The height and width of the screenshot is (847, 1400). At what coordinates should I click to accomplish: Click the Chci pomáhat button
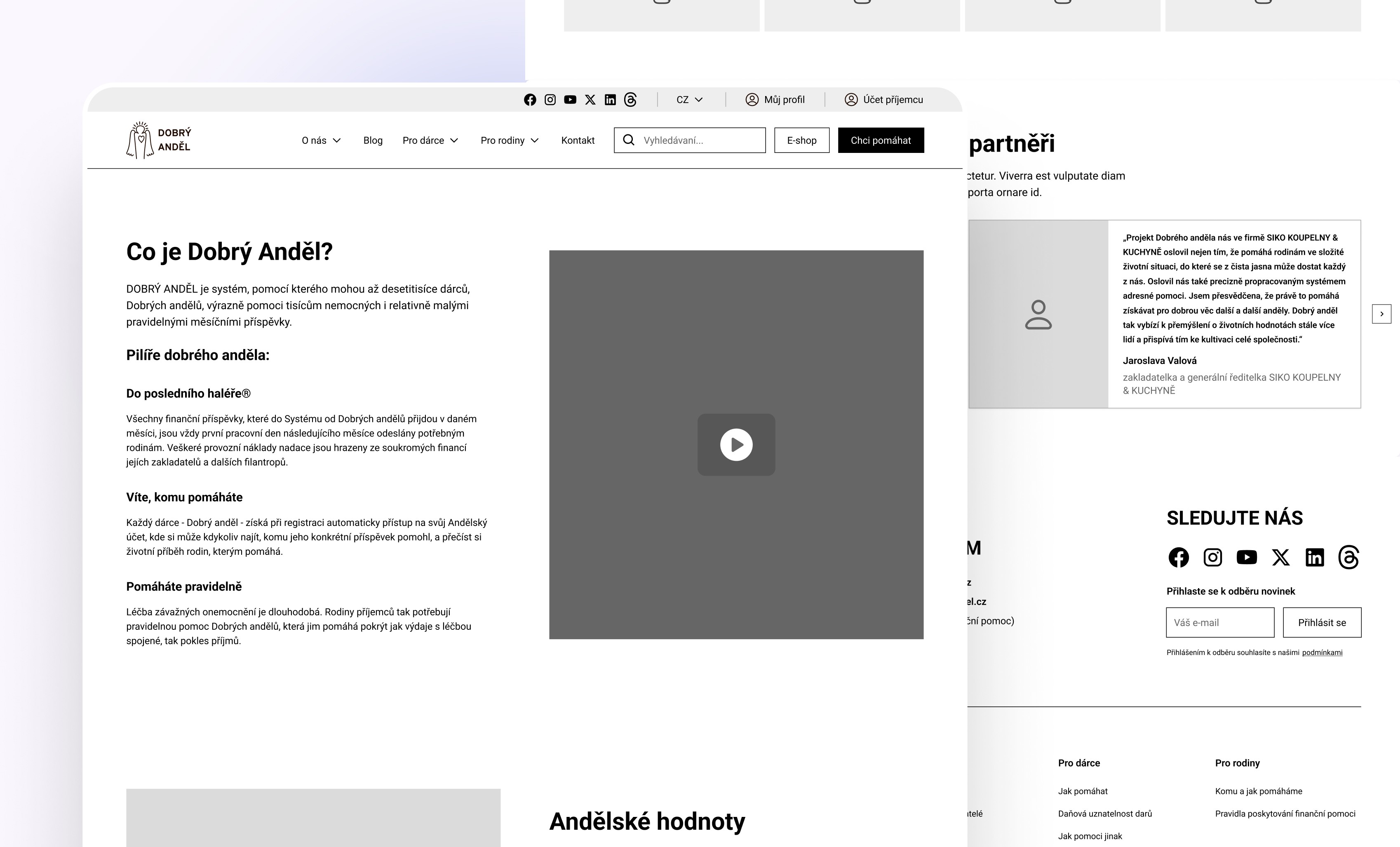pos(881,140)
